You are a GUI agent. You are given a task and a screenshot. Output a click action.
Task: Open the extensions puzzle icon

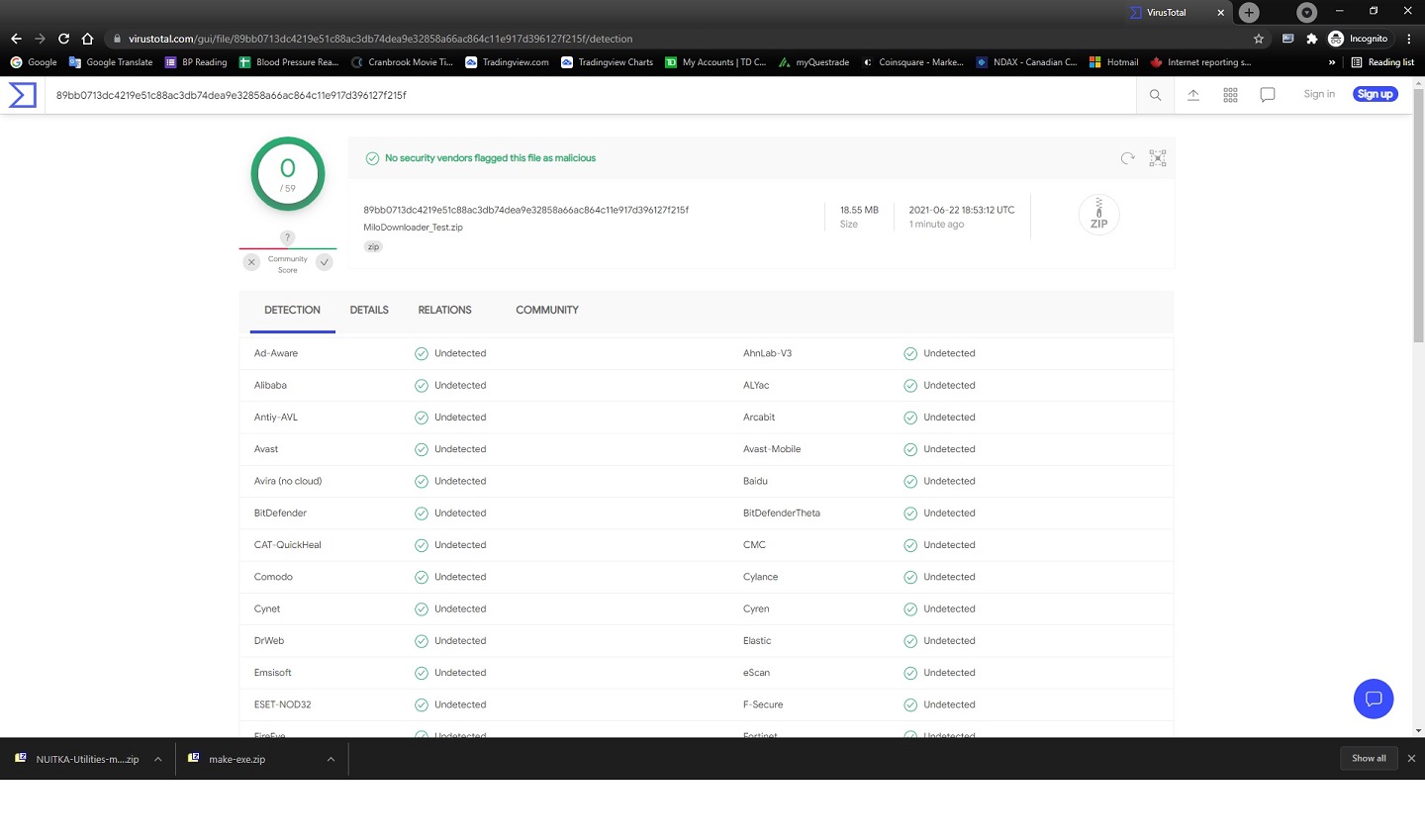[1311, 39]
